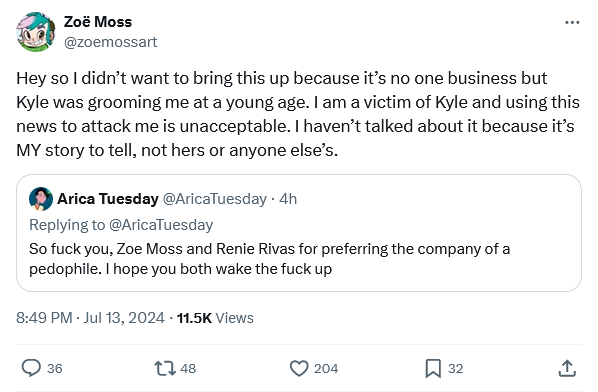Open the @zoemossart handle
This screenshot has width=598, height=392.
(110, 42)
